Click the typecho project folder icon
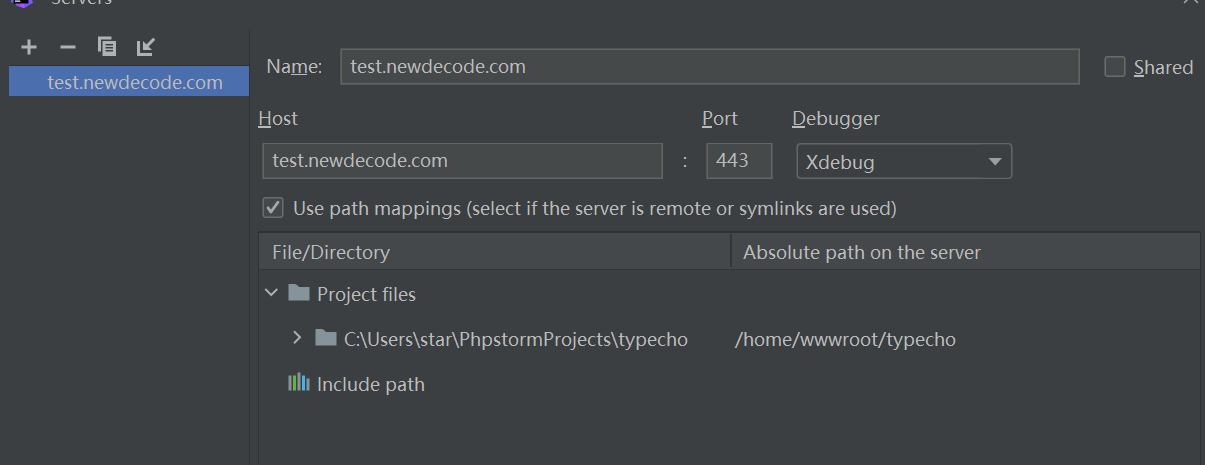The width and height of the screenshot is (1205, 465). [x=325, y=339]
